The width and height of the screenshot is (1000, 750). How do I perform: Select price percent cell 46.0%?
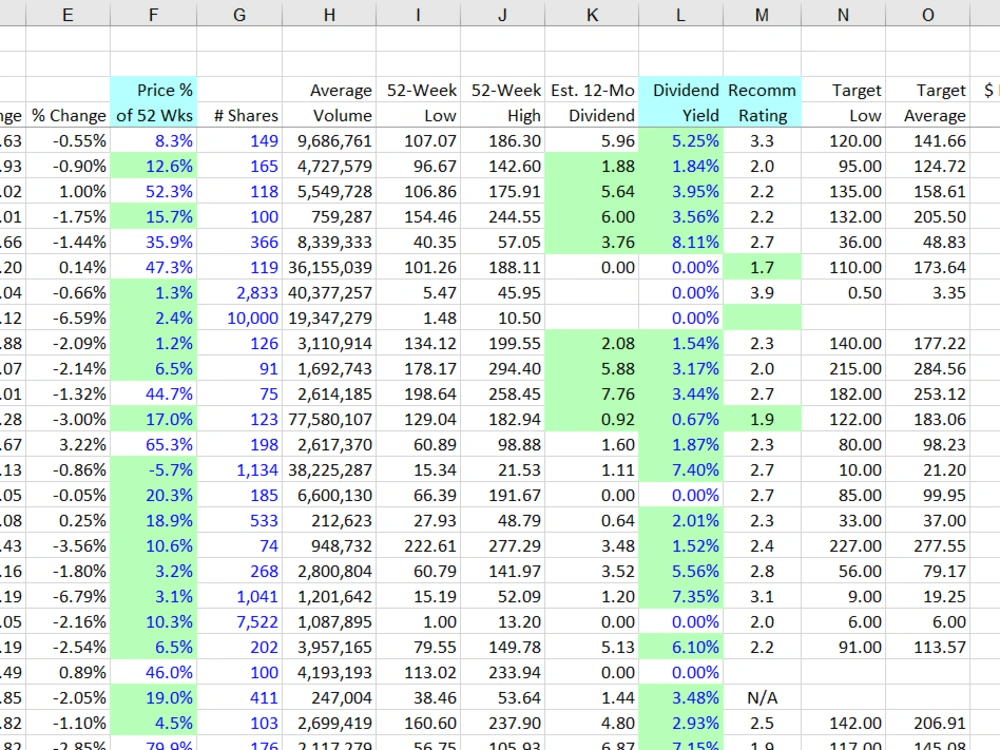click(154, 672)
